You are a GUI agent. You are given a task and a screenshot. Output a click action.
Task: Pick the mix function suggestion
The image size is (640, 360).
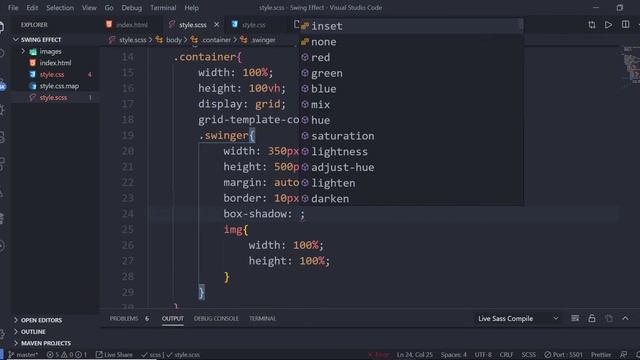coord(411,104)
